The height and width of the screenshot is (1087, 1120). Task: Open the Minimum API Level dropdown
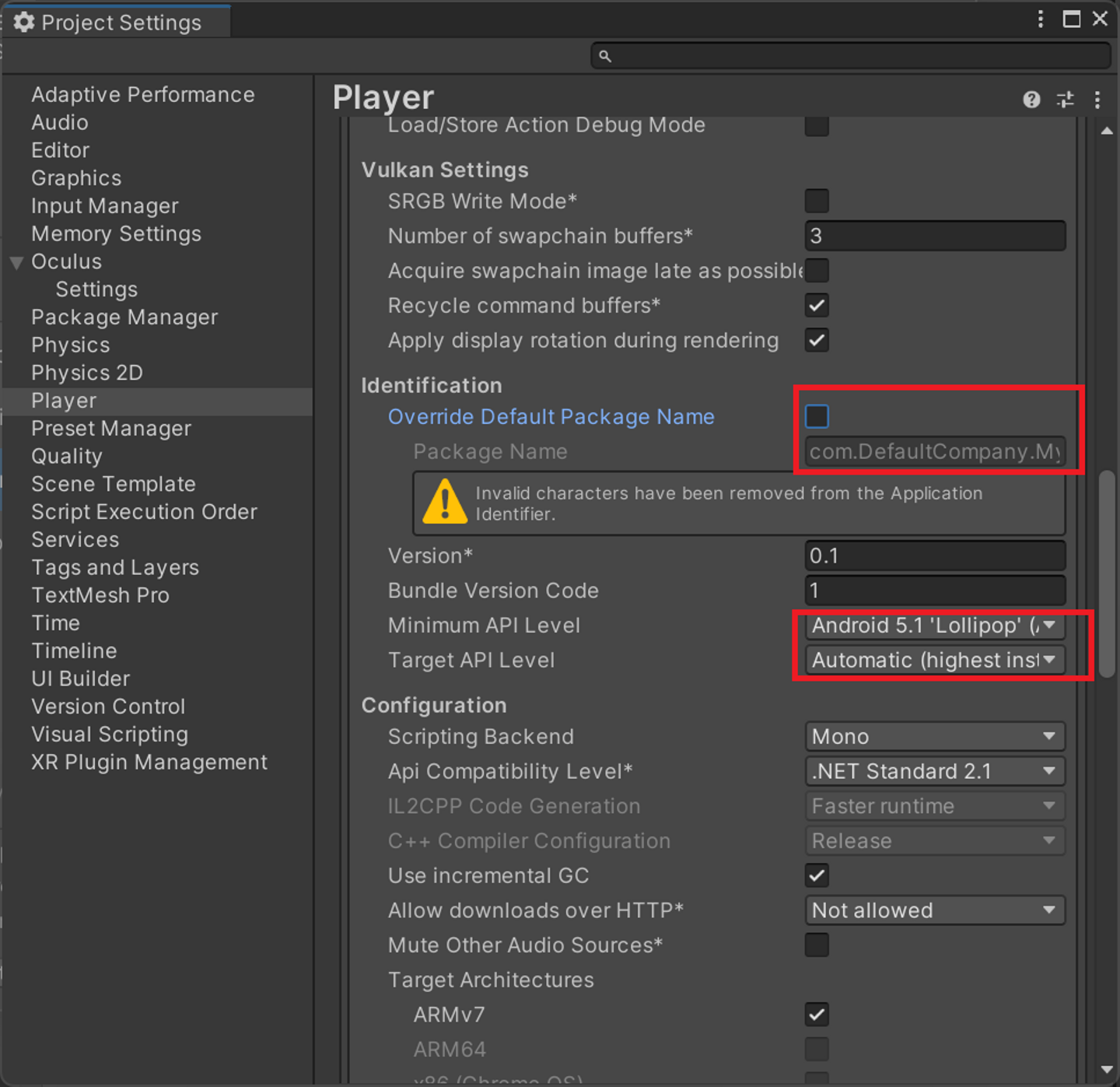[x=934, y=626]
